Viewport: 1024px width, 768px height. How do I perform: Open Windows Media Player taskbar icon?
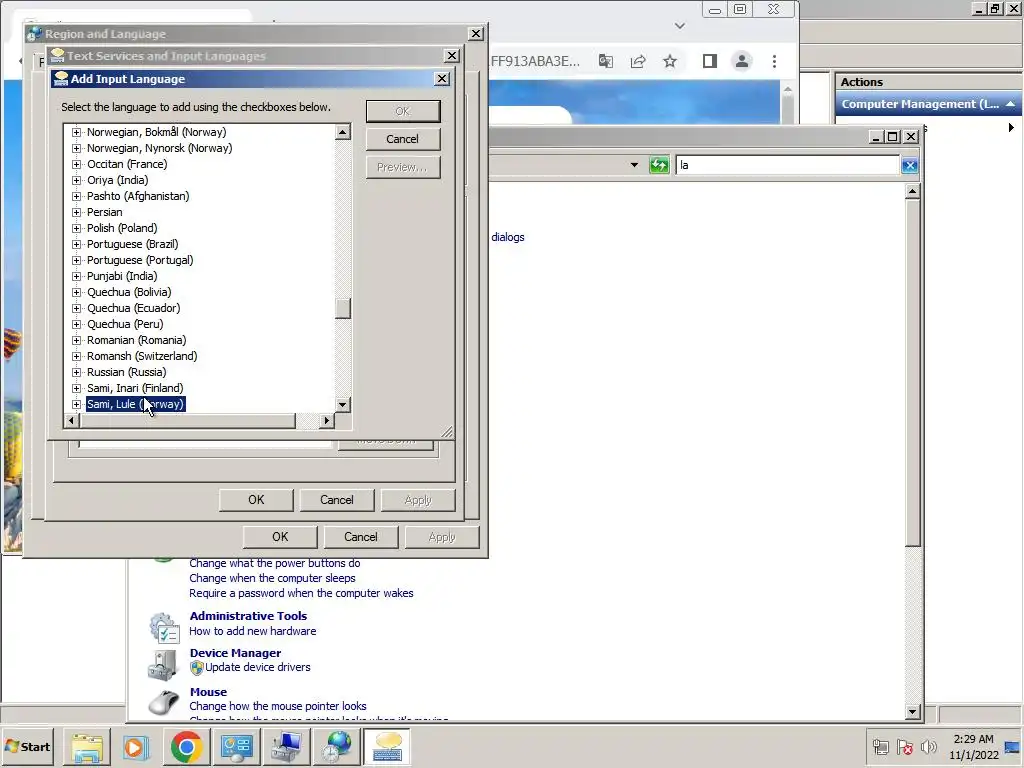coord(136,746)
